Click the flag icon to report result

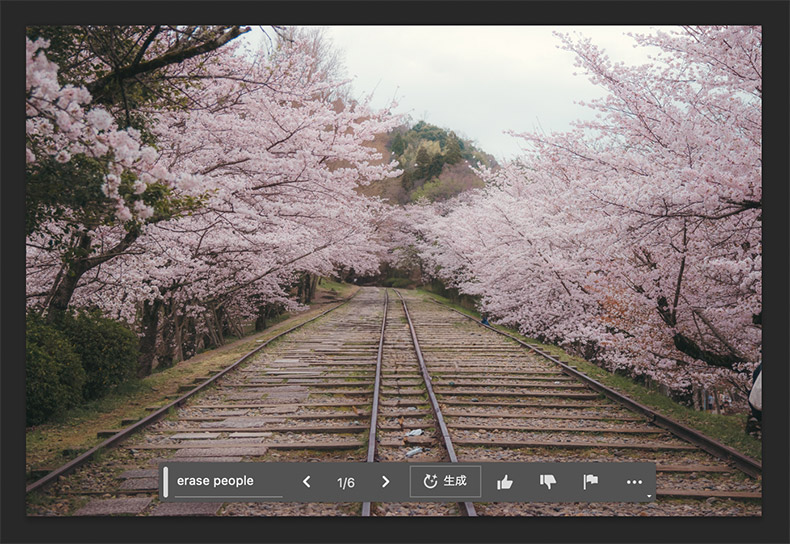click(591, 481)
